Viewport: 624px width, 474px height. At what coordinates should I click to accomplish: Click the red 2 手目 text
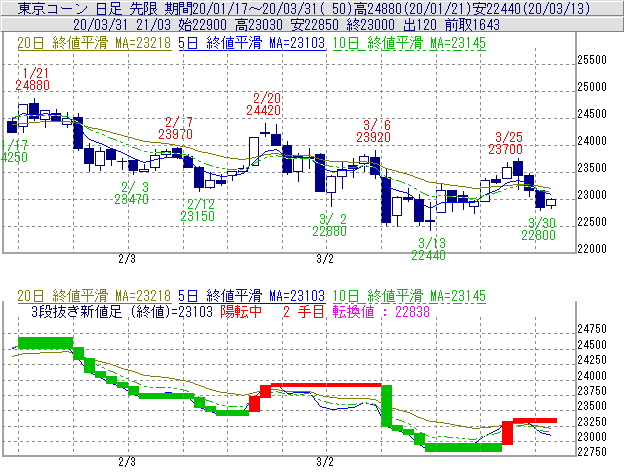[304, 312]
